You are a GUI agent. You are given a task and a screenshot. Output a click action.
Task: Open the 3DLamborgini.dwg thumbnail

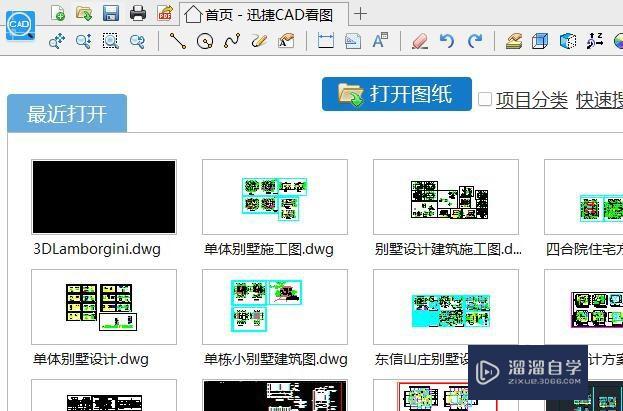104,197
